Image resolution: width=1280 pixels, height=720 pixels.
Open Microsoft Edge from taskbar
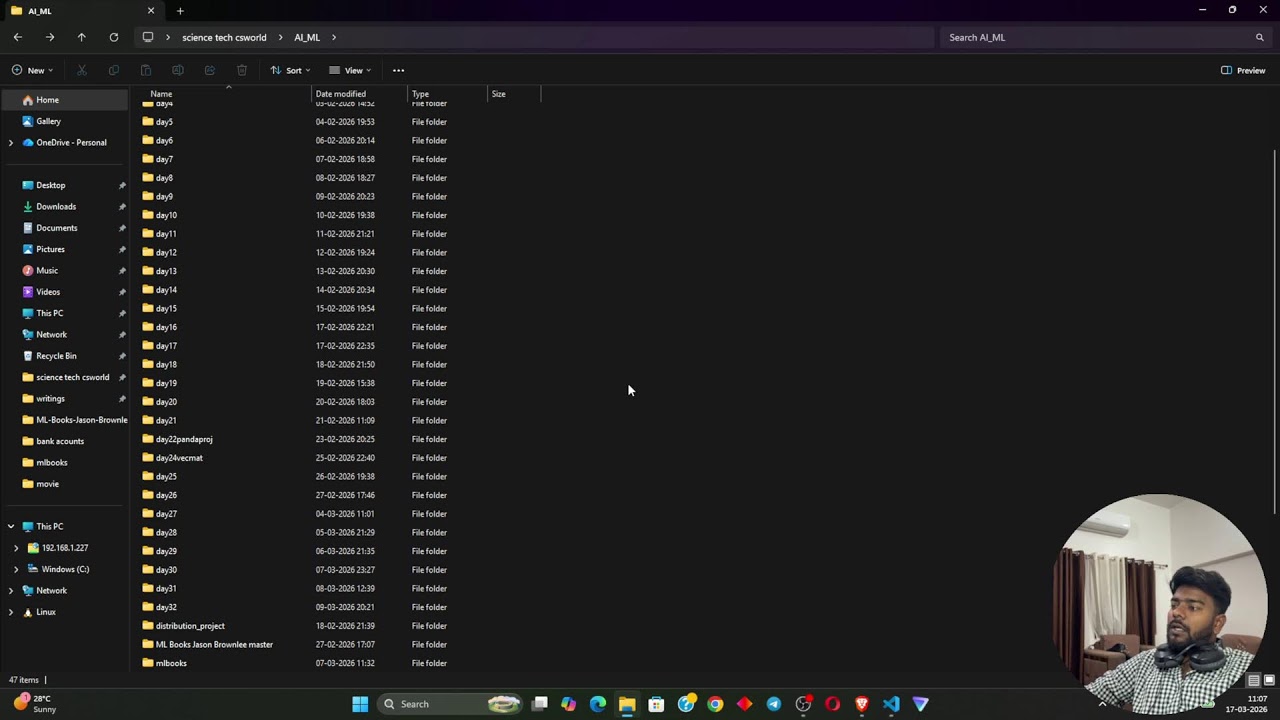598,704
